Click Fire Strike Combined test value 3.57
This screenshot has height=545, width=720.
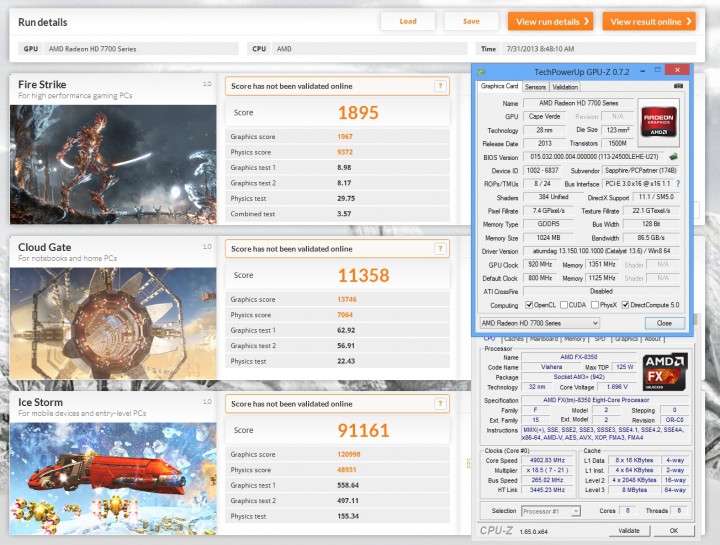click(344, 214)
